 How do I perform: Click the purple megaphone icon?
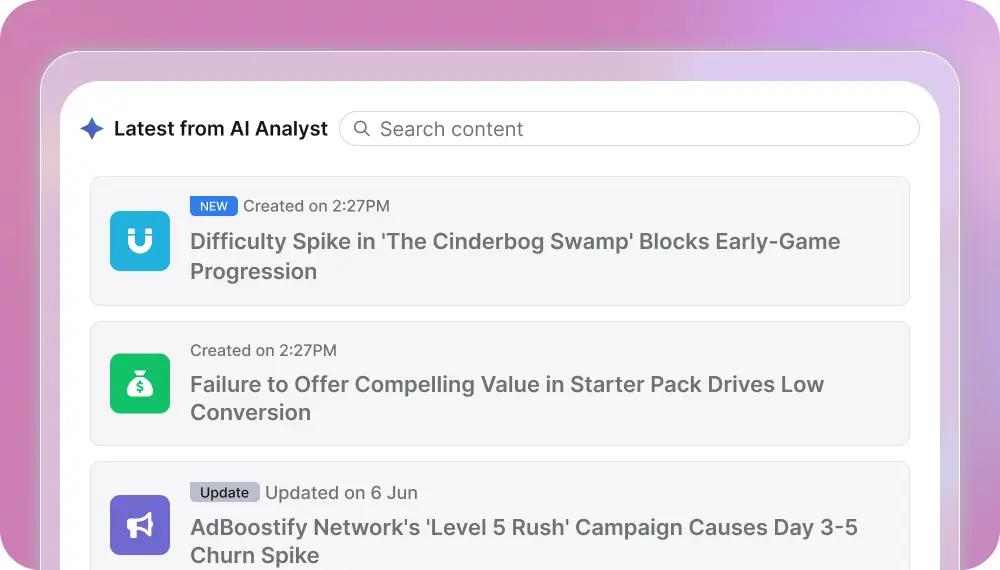[x=140, y=525]
